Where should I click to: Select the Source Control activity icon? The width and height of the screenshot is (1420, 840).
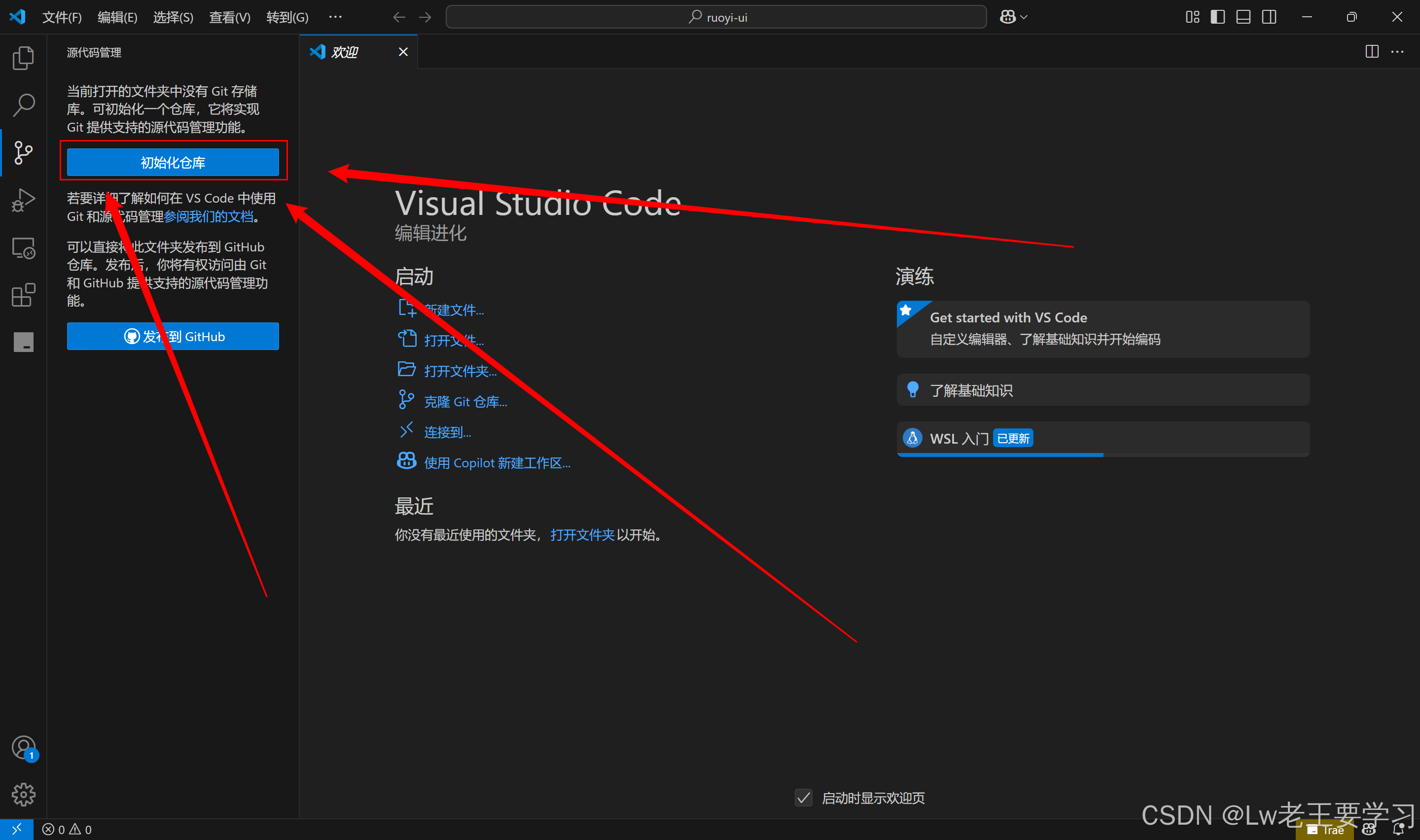pyautogui.click(x=23, y=153)
